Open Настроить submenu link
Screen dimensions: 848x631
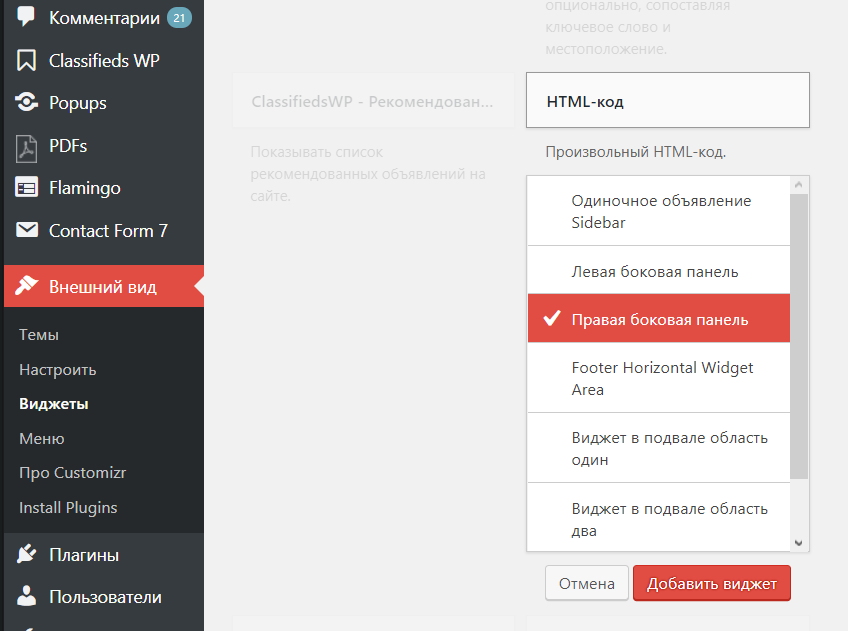coord(58,370)
